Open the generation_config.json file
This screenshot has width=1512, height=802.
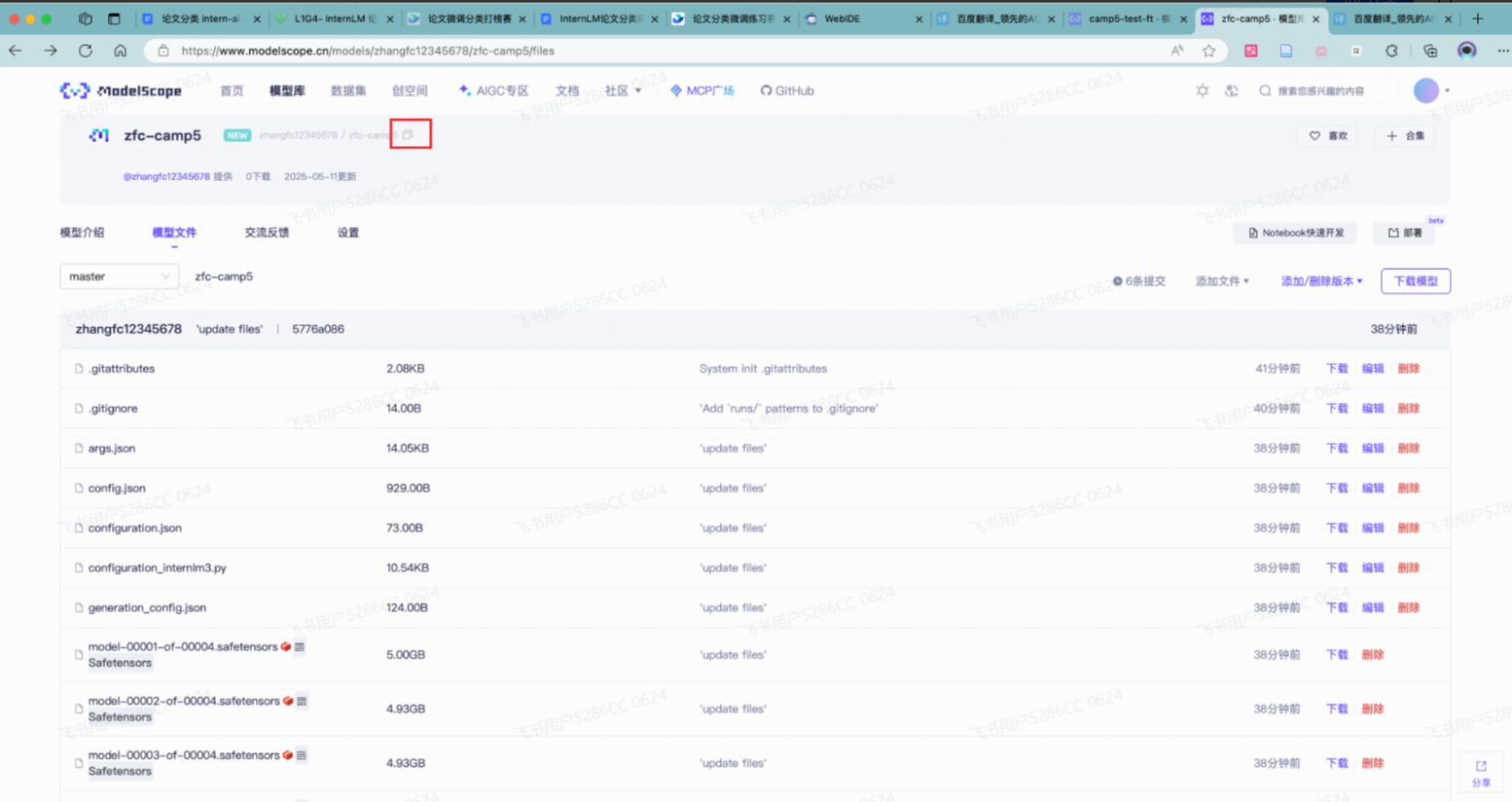pyautogui.click(x=147, y=608)
